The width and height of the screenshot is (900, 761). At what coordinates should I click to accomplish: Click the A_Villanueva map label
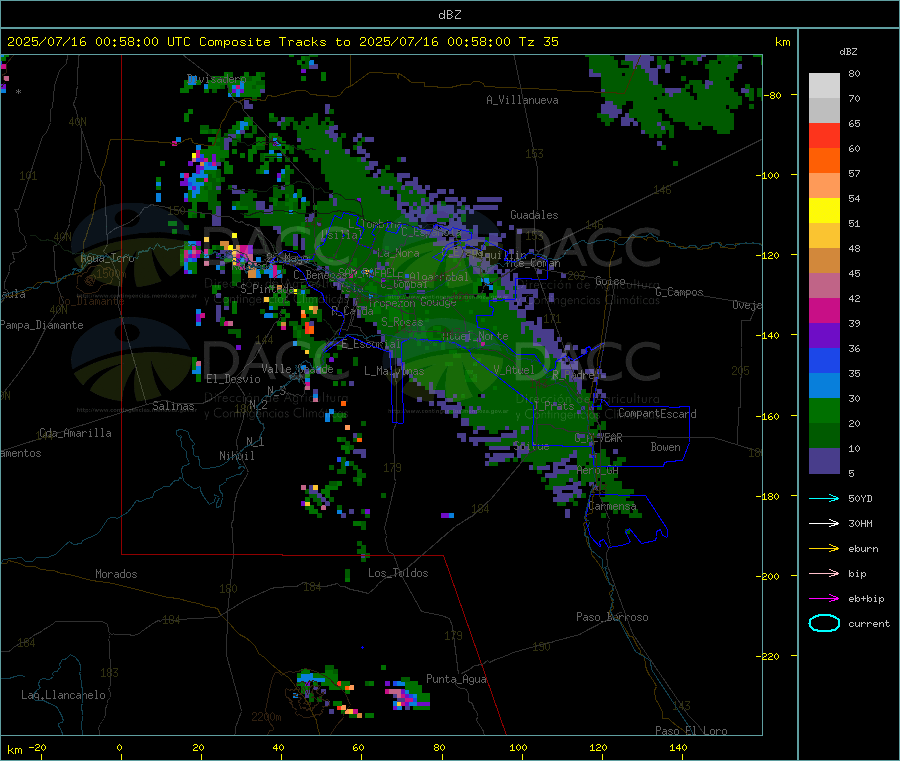coord(522,100)
